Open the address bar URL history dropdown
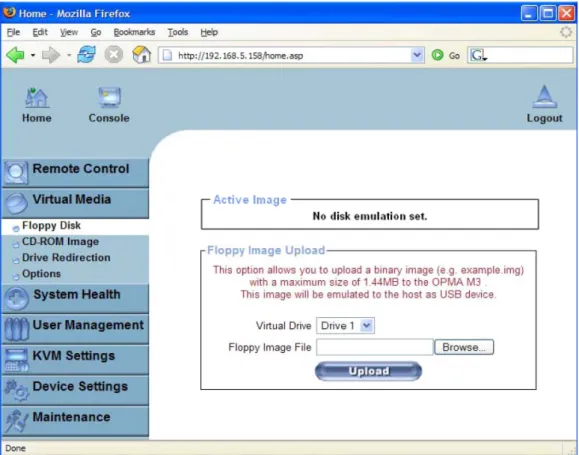Image resolution: width=579 pixels, height=455 pixels. (417, 55)
